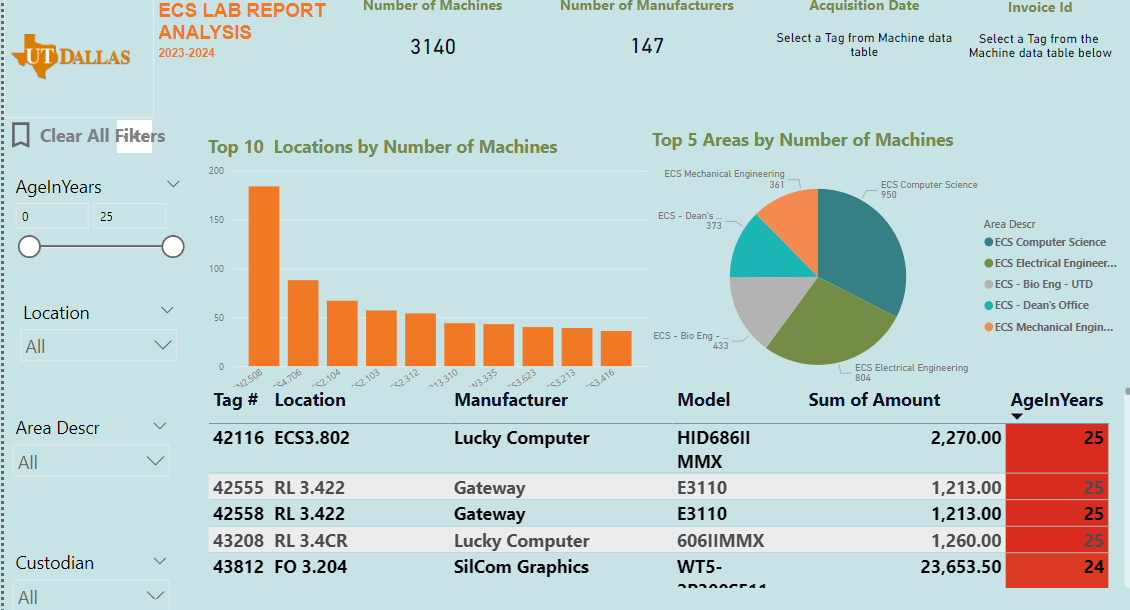Click the table's vertical scrollbar

[1127, 488]
